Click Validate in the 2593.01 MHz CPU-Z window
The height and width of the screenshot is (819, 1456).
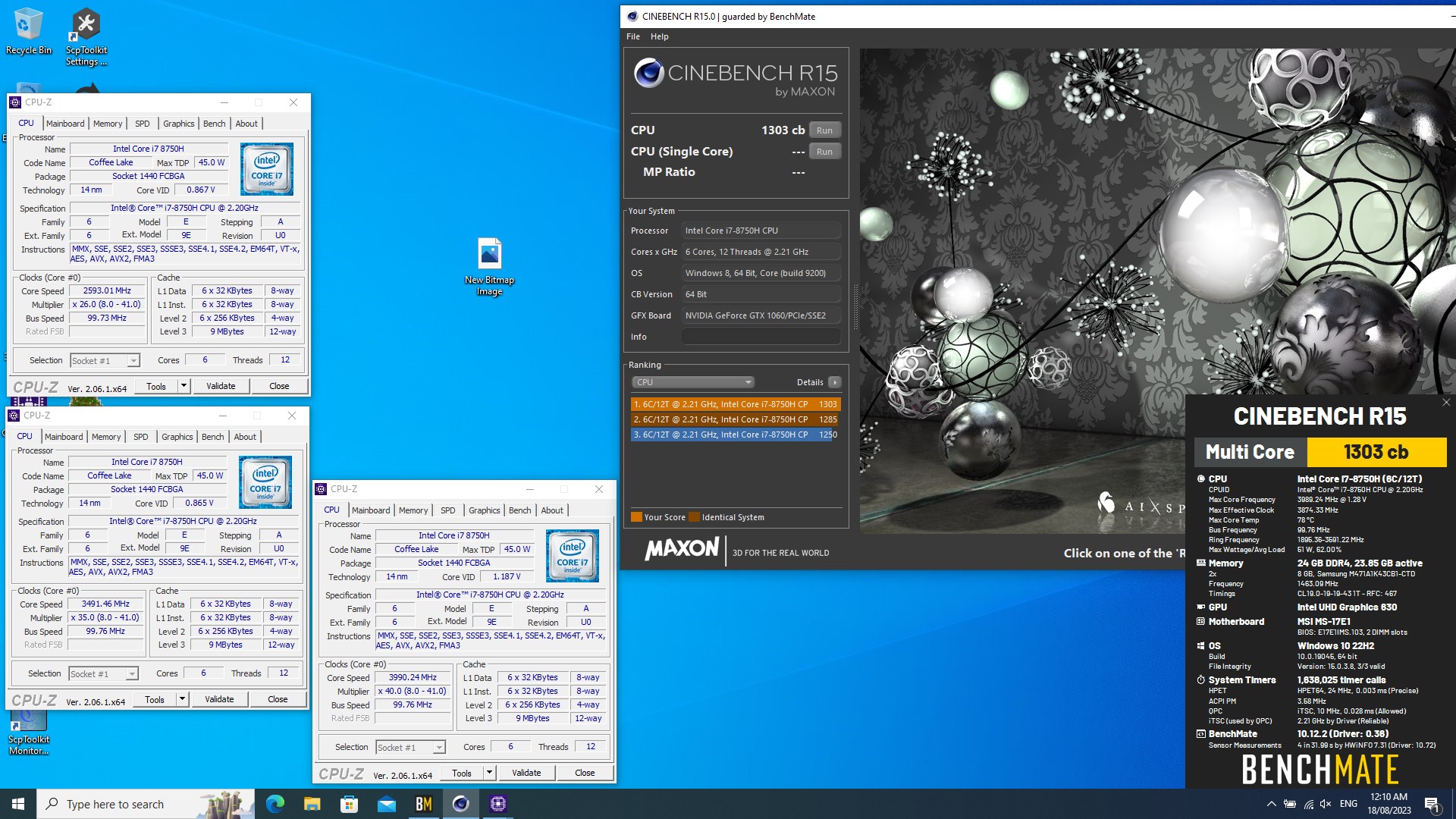click(221, 386)
